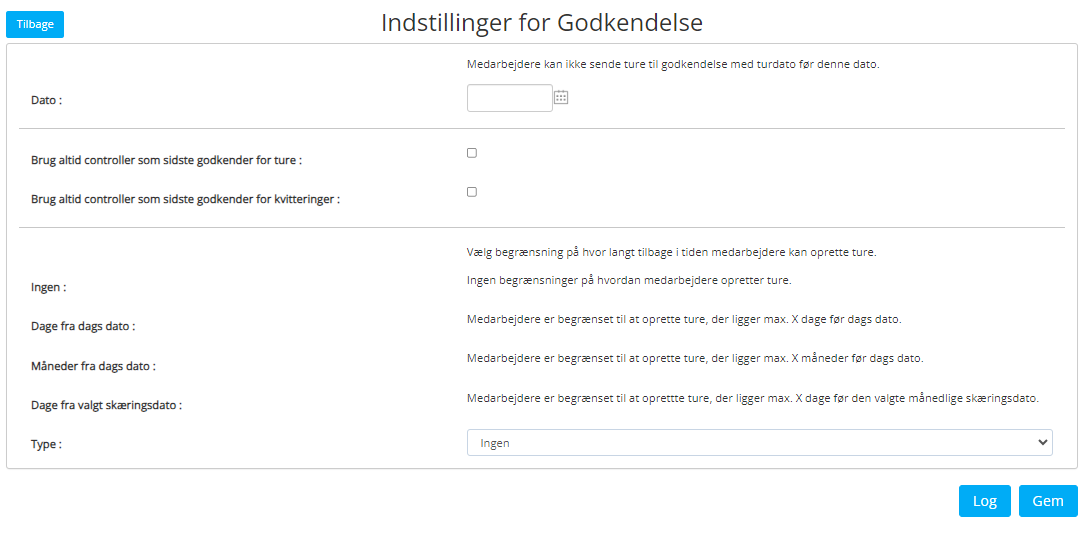Click the Måneder fra dags dato label
Screen dimensions: 1087x536
tap(94, 365)
